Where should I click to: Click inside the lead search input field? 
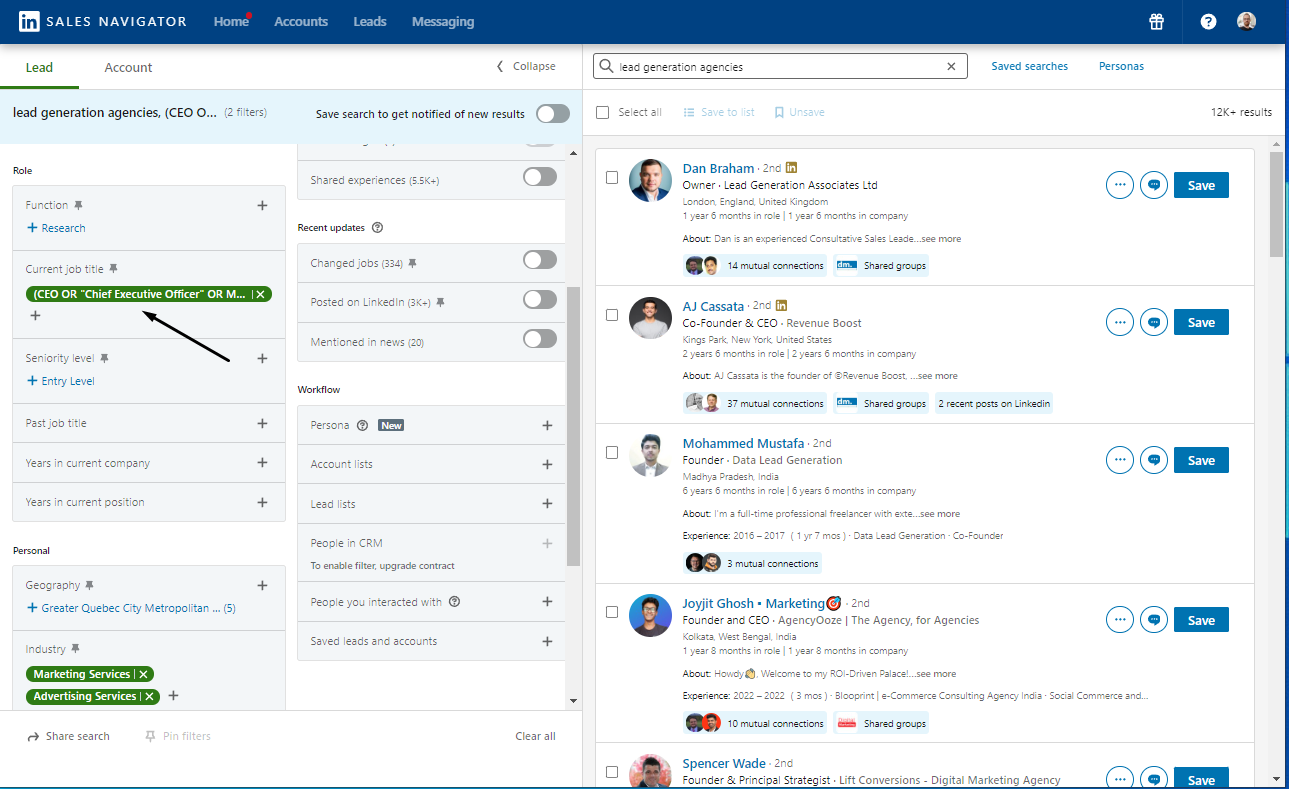coord(780,66)
